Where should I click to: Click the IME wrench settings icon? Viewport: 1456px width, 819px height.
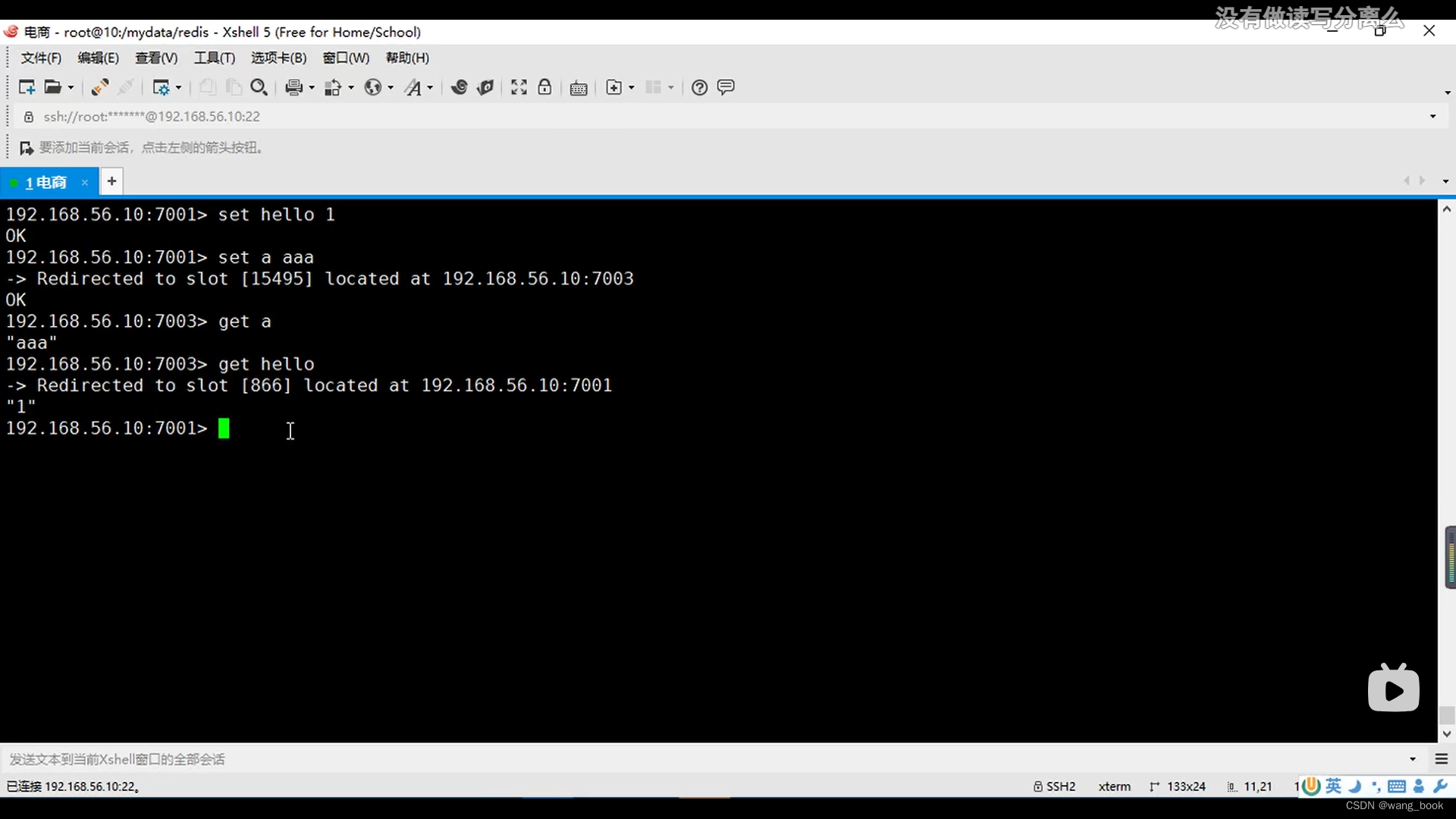[x=1441, y=786]
